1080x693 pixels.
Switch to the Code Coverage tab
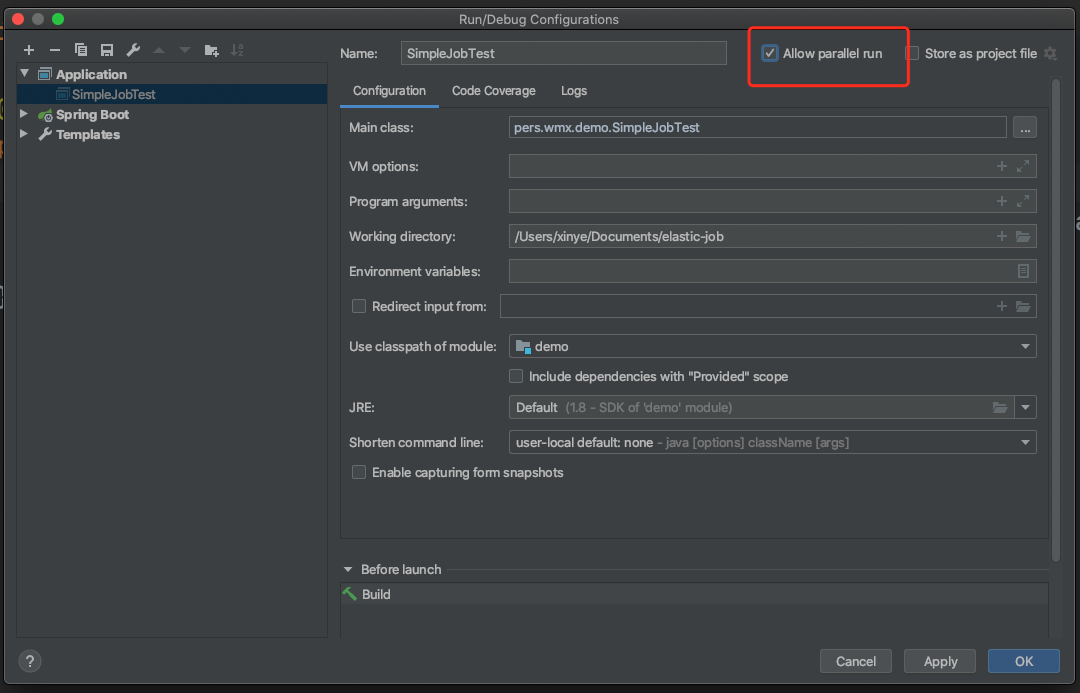(493, 91)
